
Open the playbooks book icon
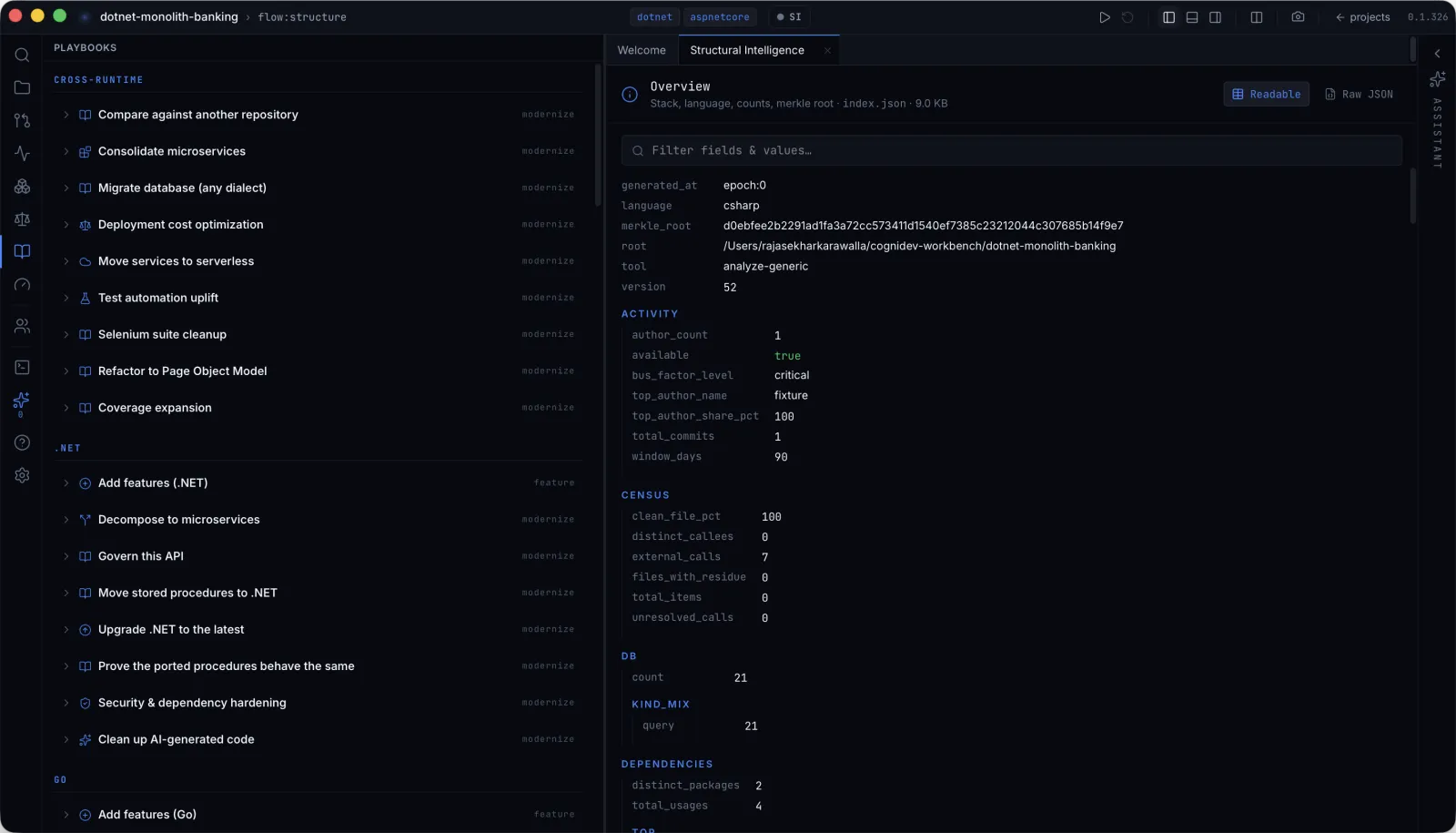coord(22,251)
